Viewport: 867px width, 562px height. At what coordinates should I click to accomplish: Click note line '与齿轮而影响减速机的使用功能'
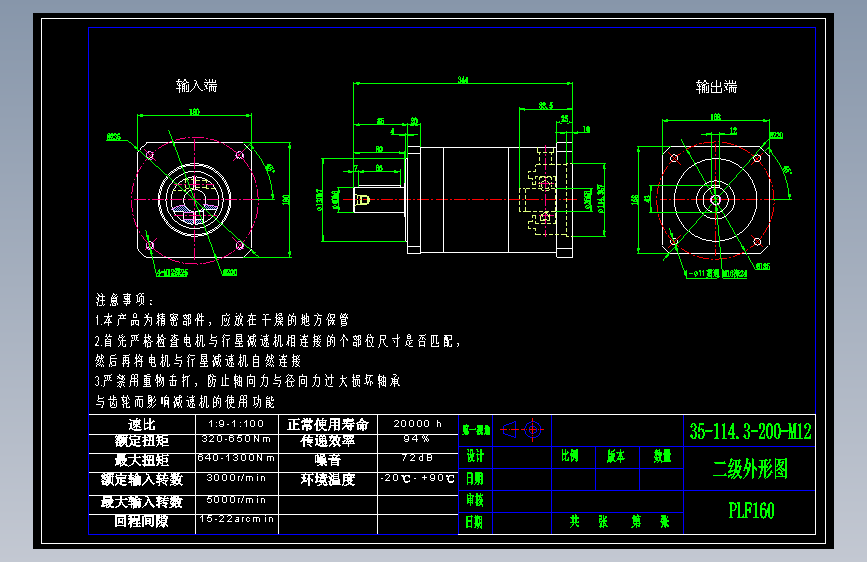click(185, 402)
